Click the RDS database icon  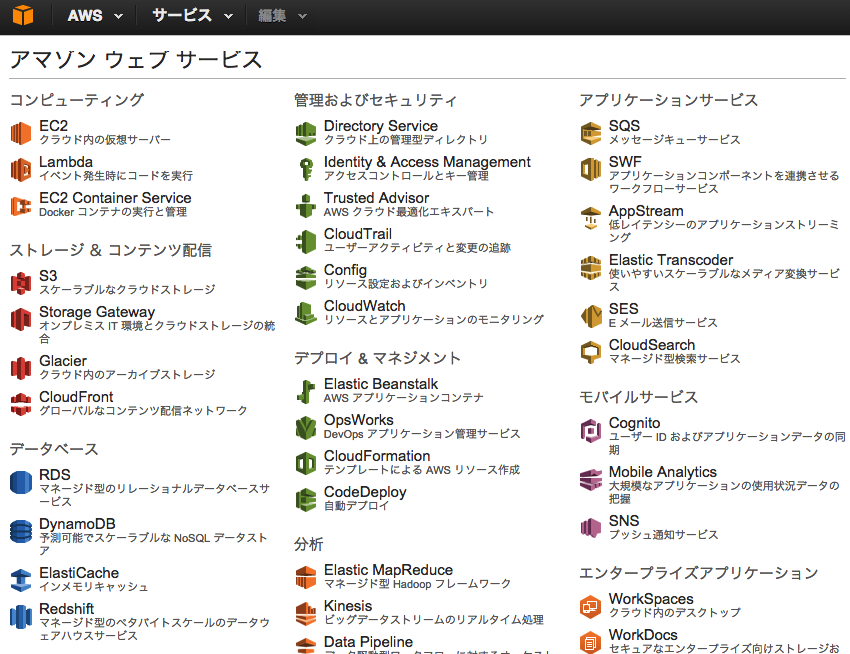coord(21,482)
